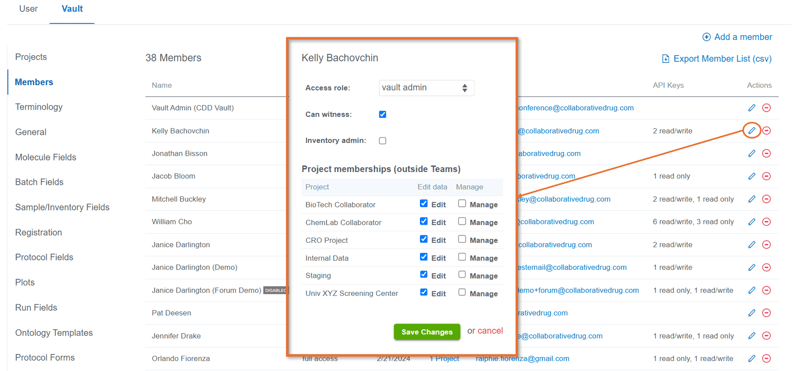Check Manage for CRO Project
The image size is (800, 371).
coord(462,239)
